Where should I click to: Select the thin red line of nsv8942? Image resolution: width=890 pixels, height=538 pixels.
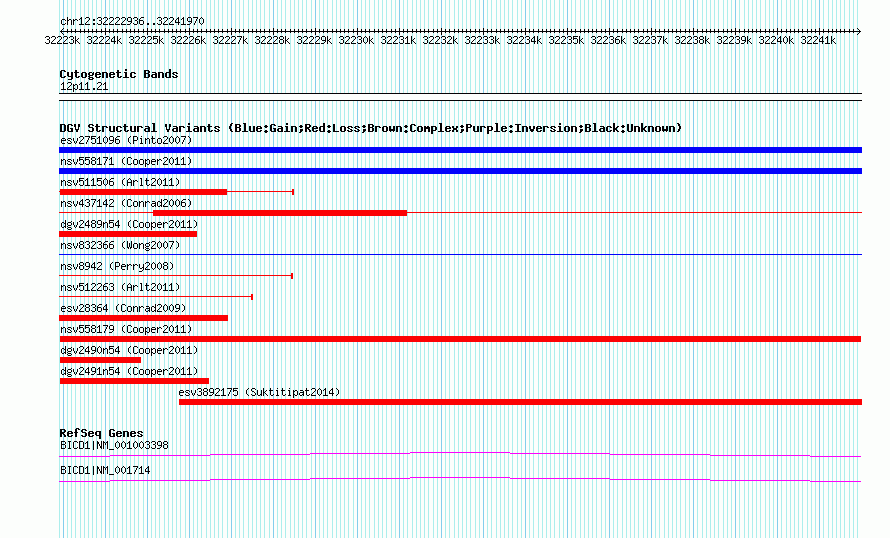pos(176,276)
